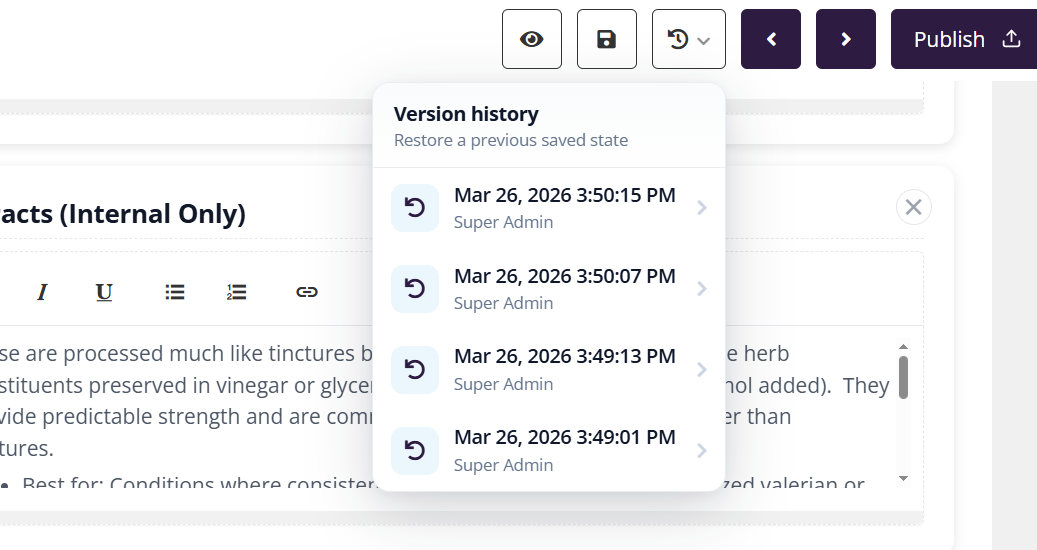The image size is (1037, 550).
Task: Expand chevron of the 3:50:15 PM entry
Action: click(x=702, y=208)
